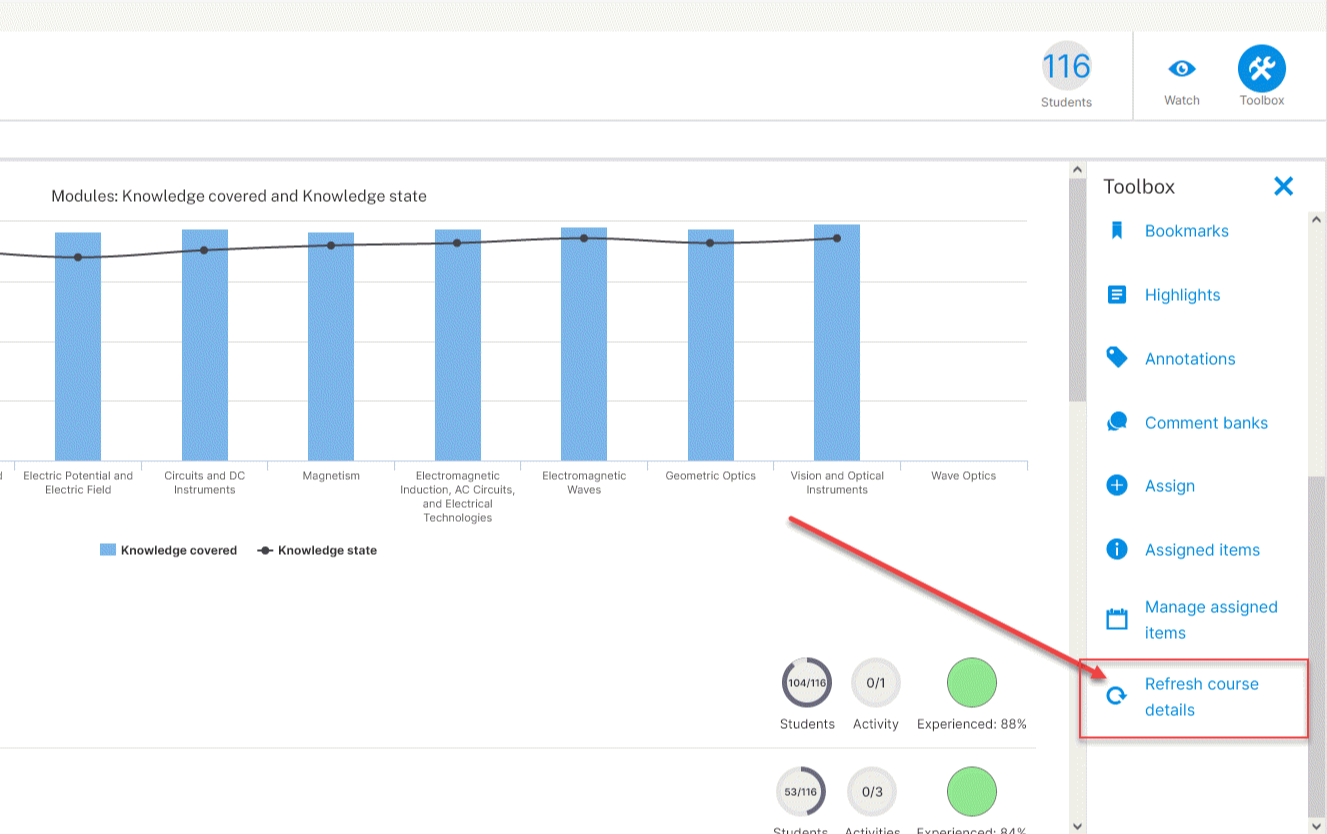Click the Bookmarks icon

1117,231
